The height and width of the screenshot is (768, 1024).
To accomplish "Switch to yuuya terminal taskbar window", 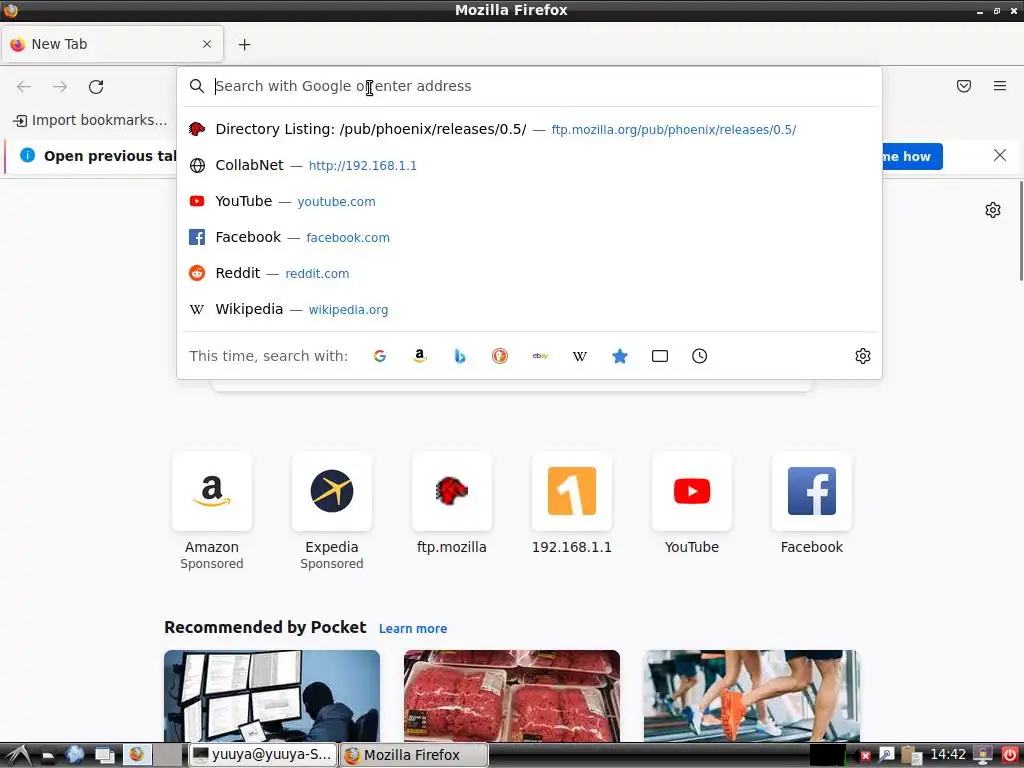I will pos(263,755).
